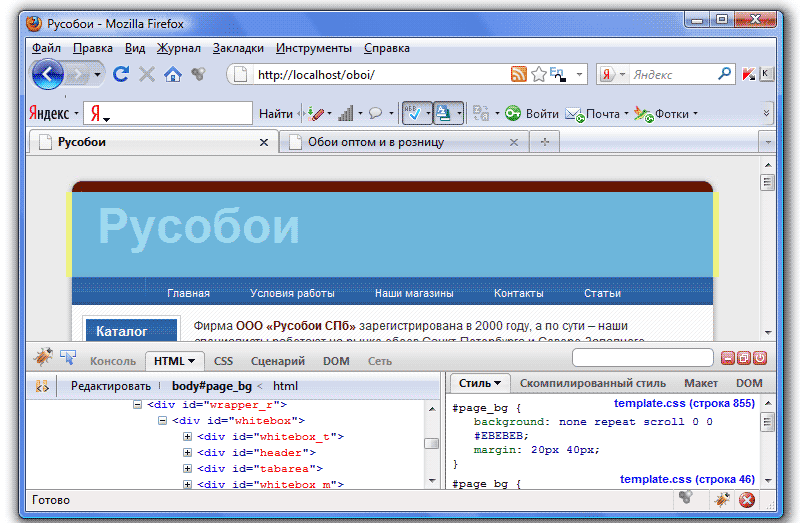Viewport: 800px width, 523px height.
Task: Click the search magnifier in Yandex search box
Action: pyautogui.click(x=725, y=74)
